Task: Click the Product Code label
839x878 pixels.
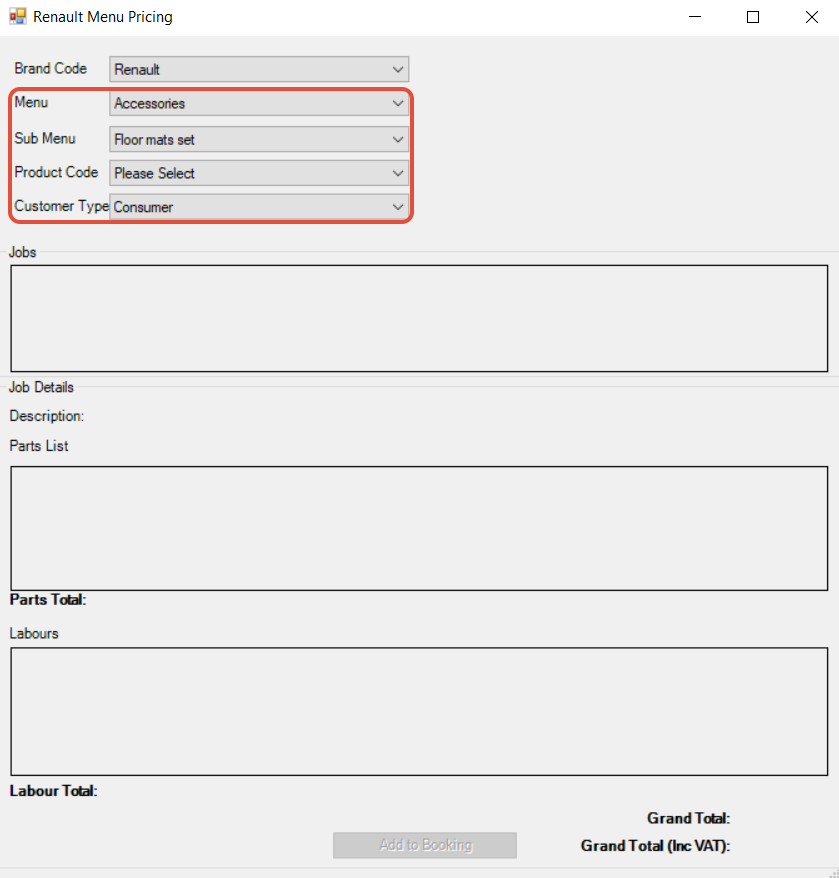Action: 56,172
